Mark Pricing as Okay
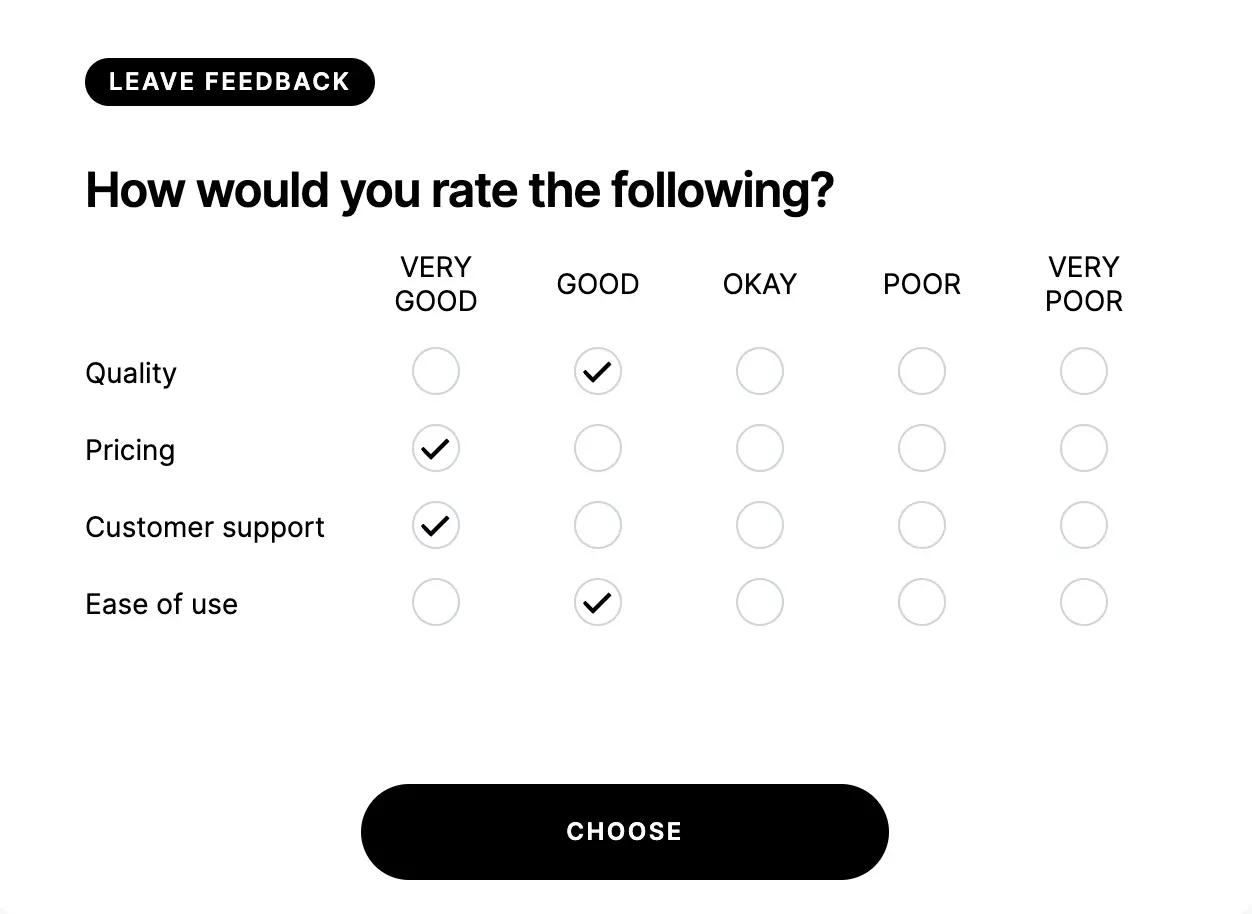 tap(760, 448)
